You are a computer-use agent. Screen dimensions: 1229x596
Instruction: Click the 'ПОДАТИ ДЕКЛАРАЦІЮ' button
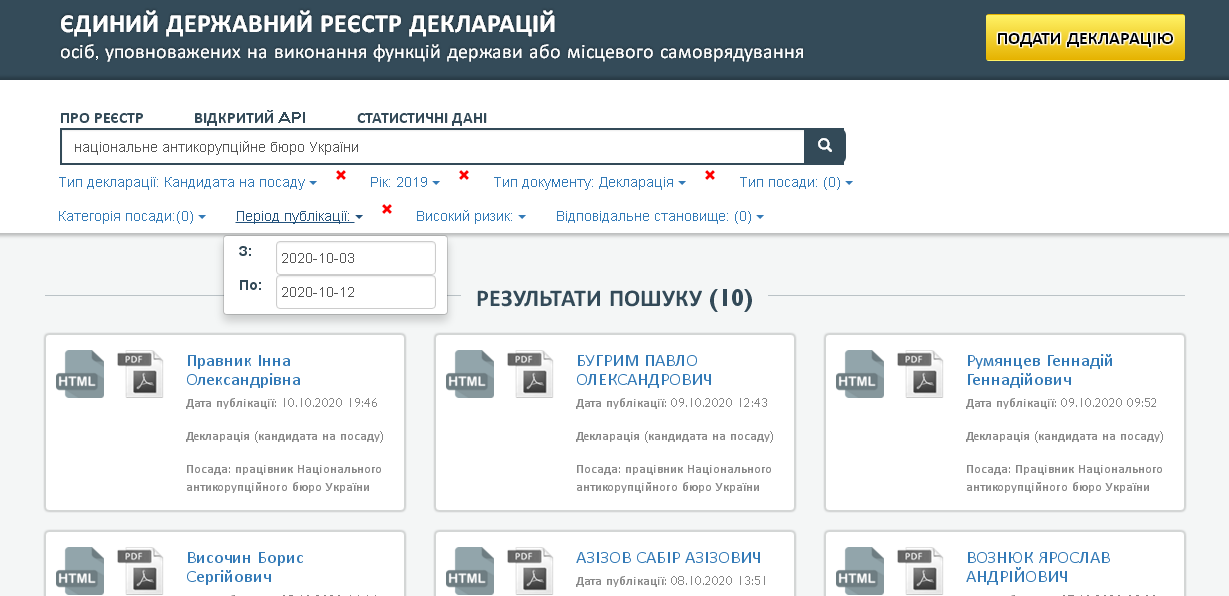point(1085,38)
